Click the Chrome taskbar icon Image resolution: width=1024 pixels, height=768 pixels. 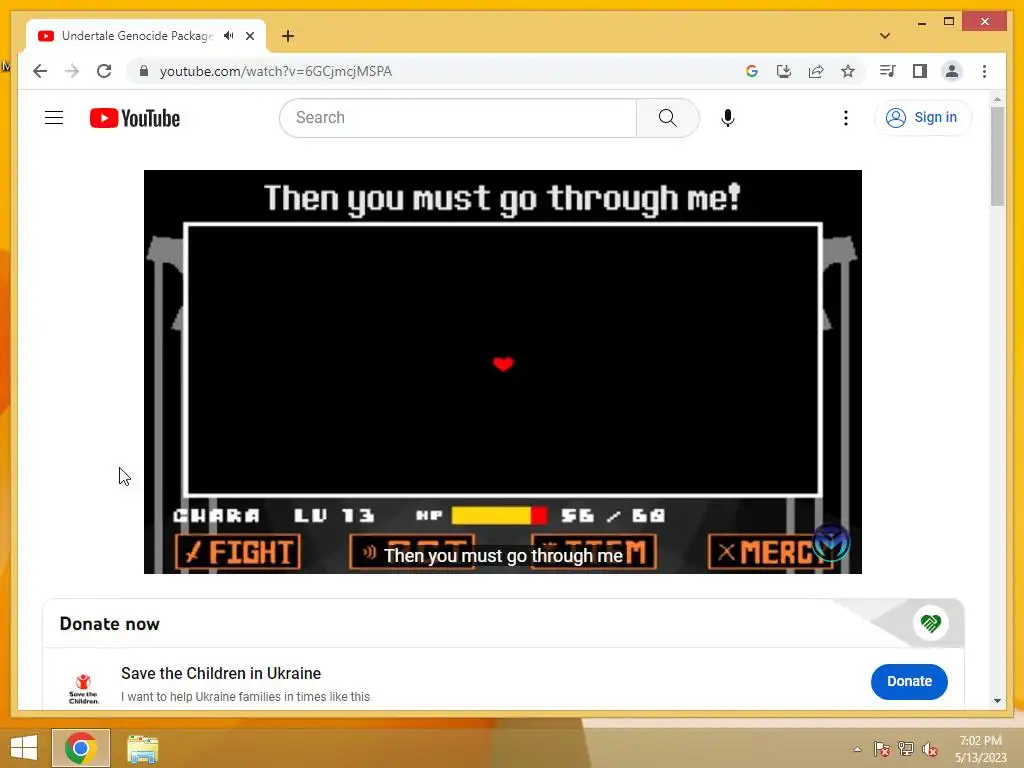coord(81,748)
